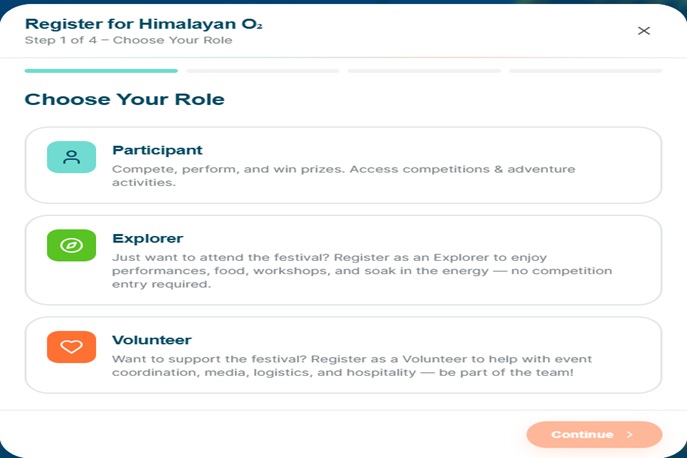Click the green Explorer compass icon
This screenshot has width=687, height=458.
[71, 245]
